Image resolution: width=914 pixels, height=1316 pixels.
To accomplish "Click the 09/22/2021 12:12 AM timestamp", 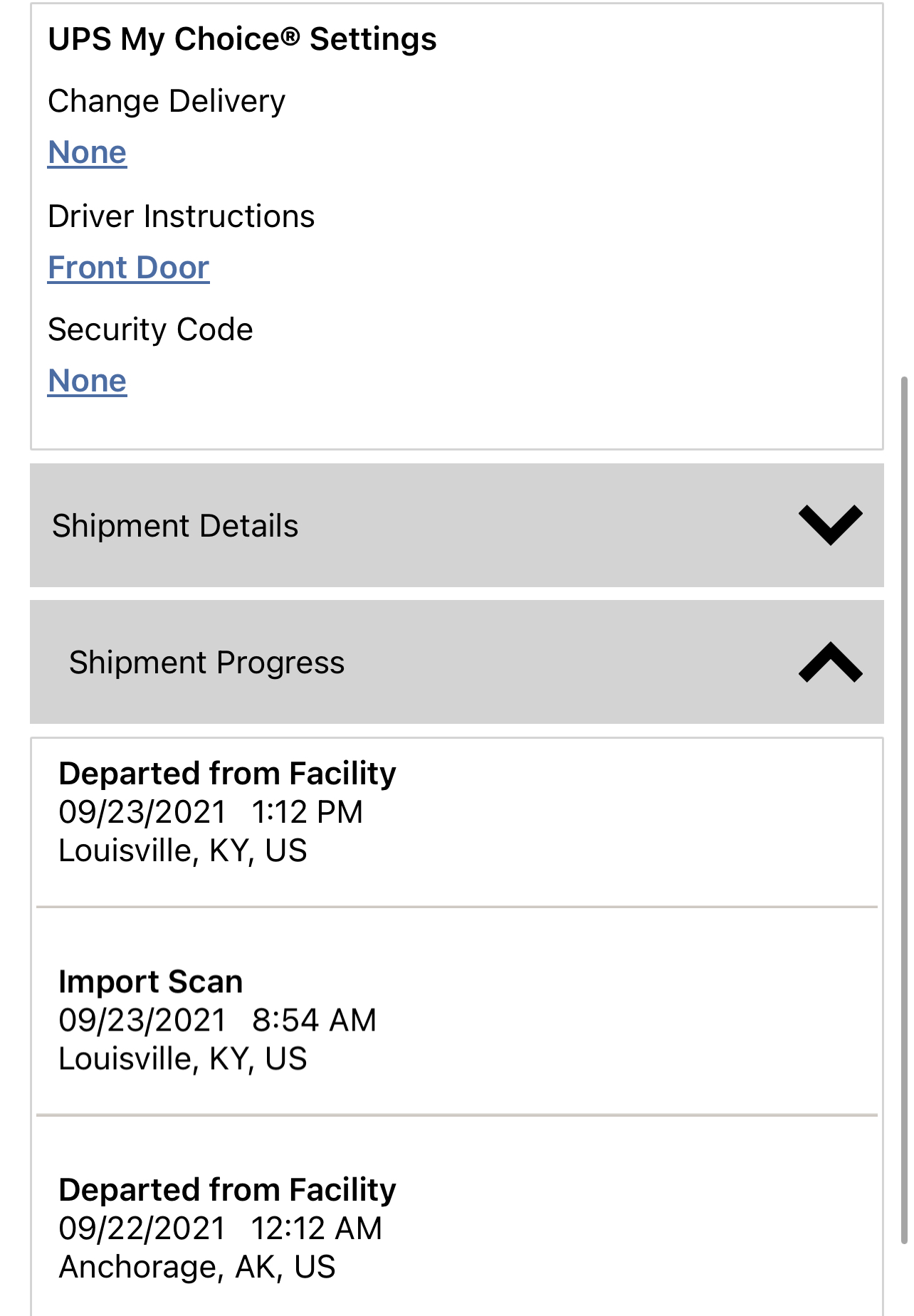I will (x=220, y=1228).
